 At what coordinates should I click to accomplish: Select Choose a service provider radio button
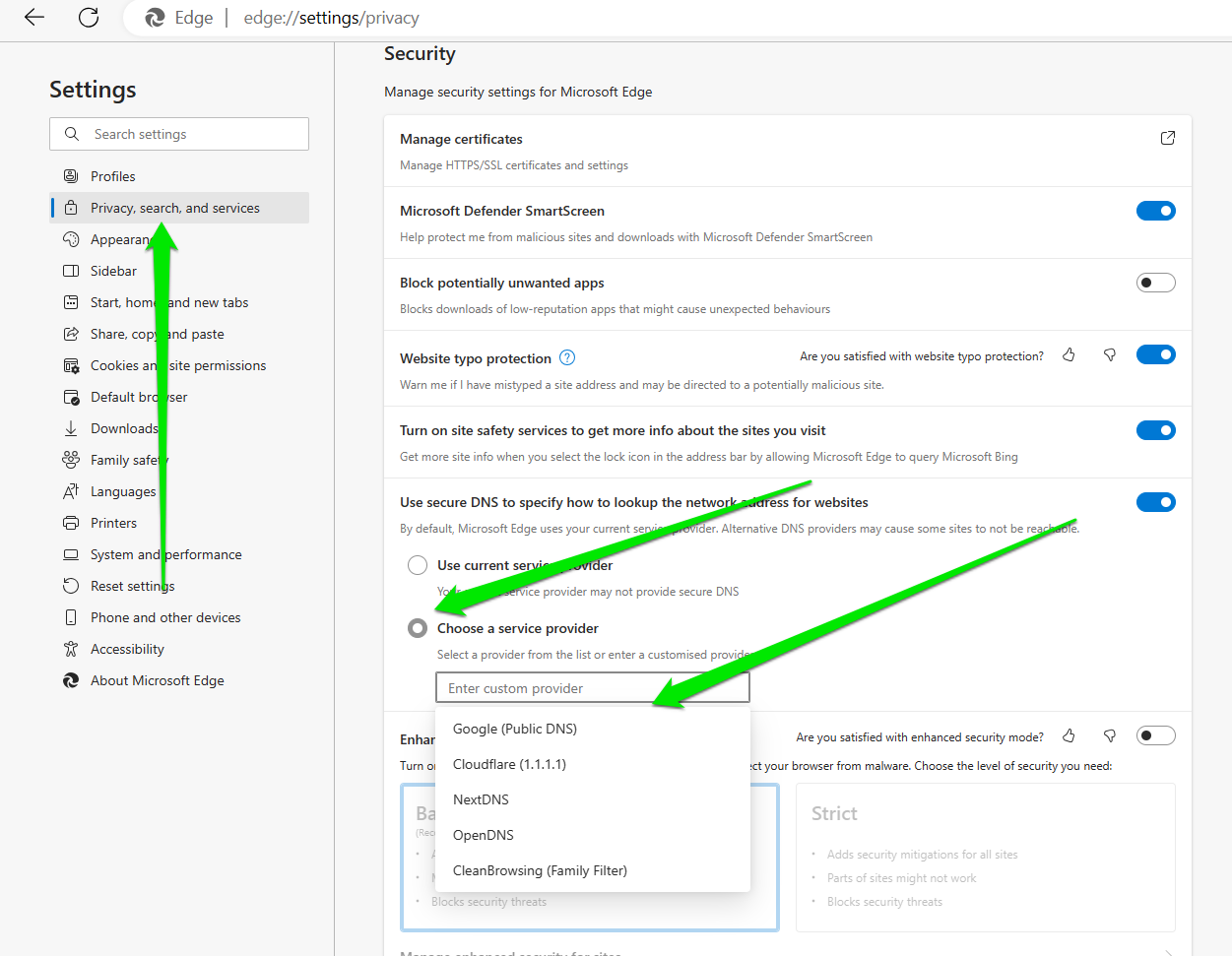[418, 628]
